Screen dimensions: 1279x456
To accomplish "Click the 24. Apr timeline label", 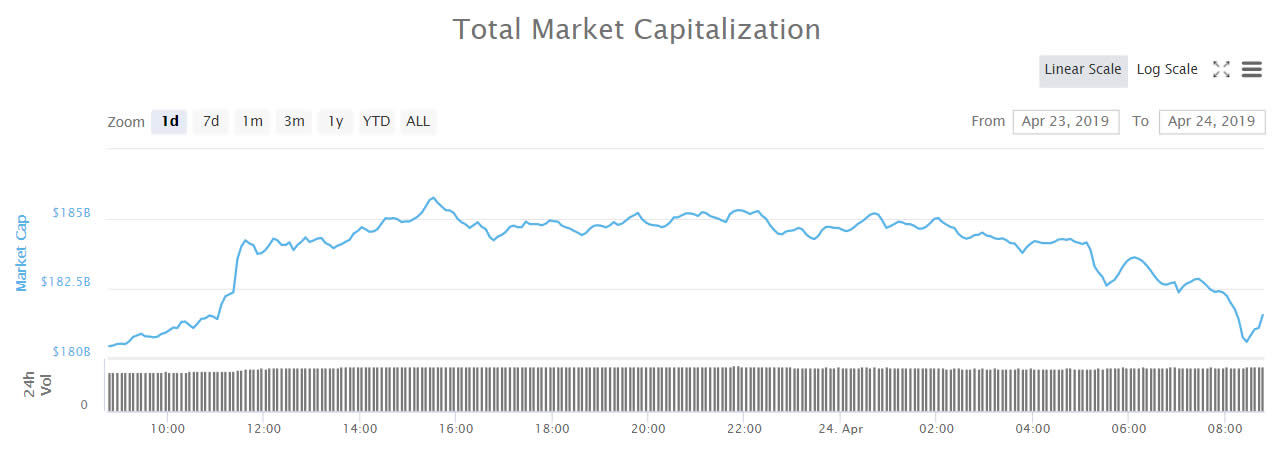I will (840, 429).
